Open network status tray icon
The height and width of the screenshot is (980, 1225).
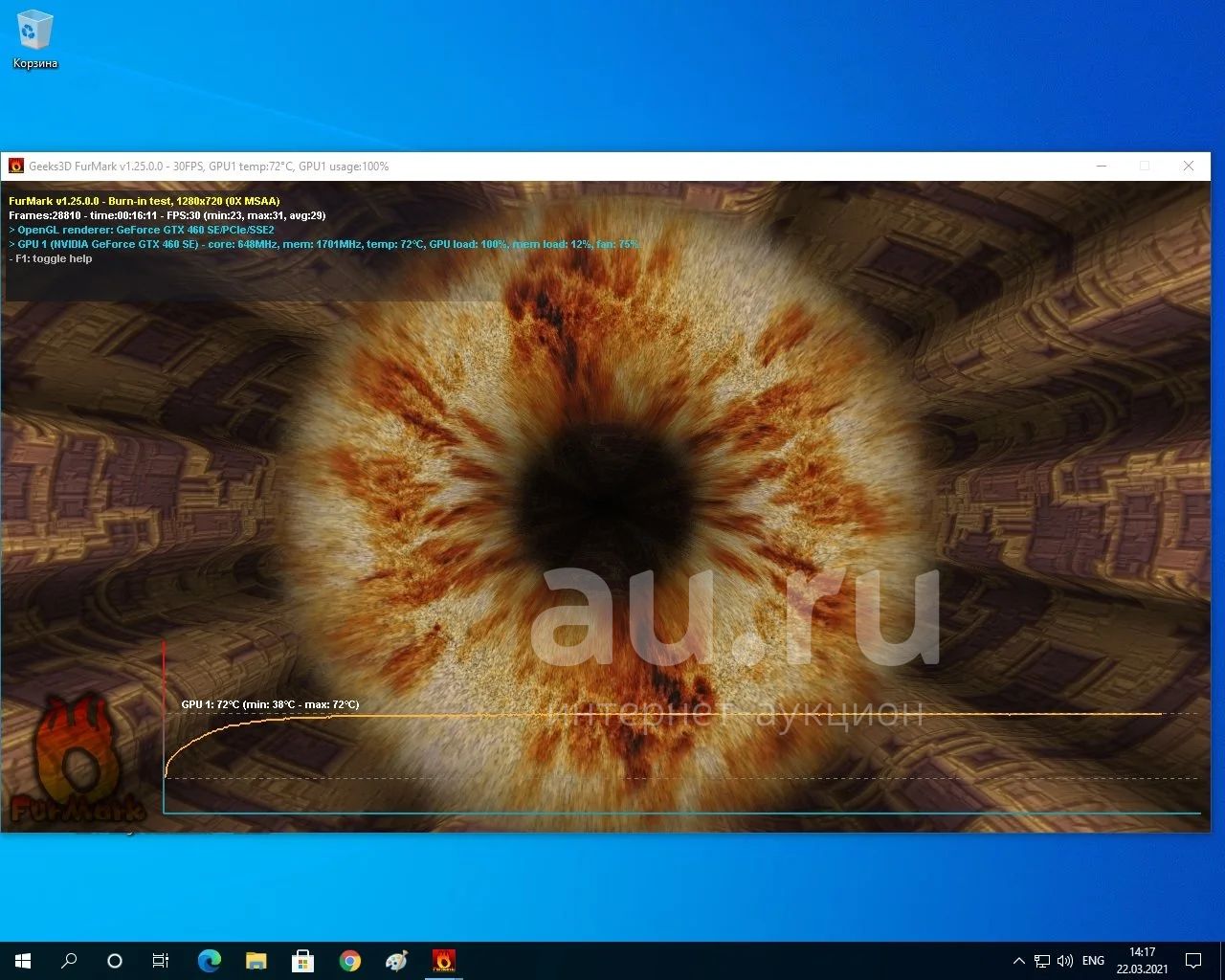pyautogui.click(x=1042, y=960)
